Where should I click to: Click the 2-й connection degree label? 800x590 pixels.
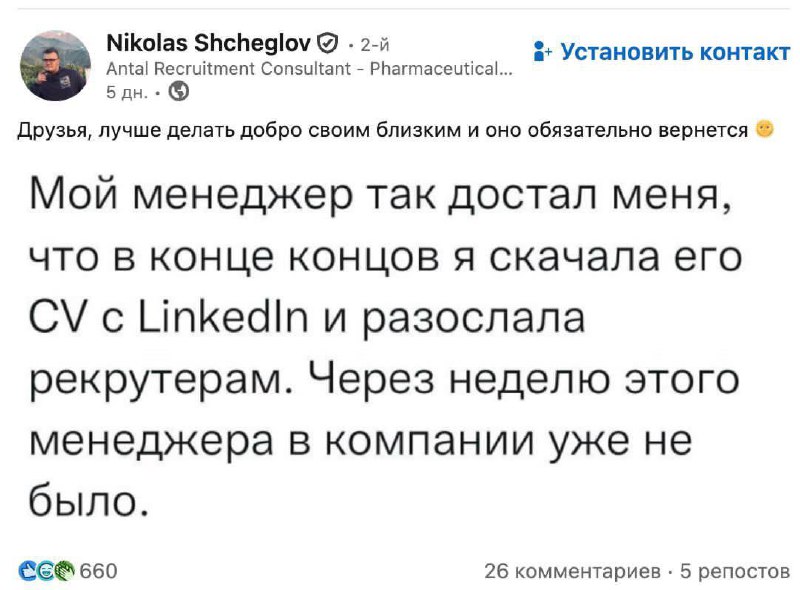tap(374, 44)
